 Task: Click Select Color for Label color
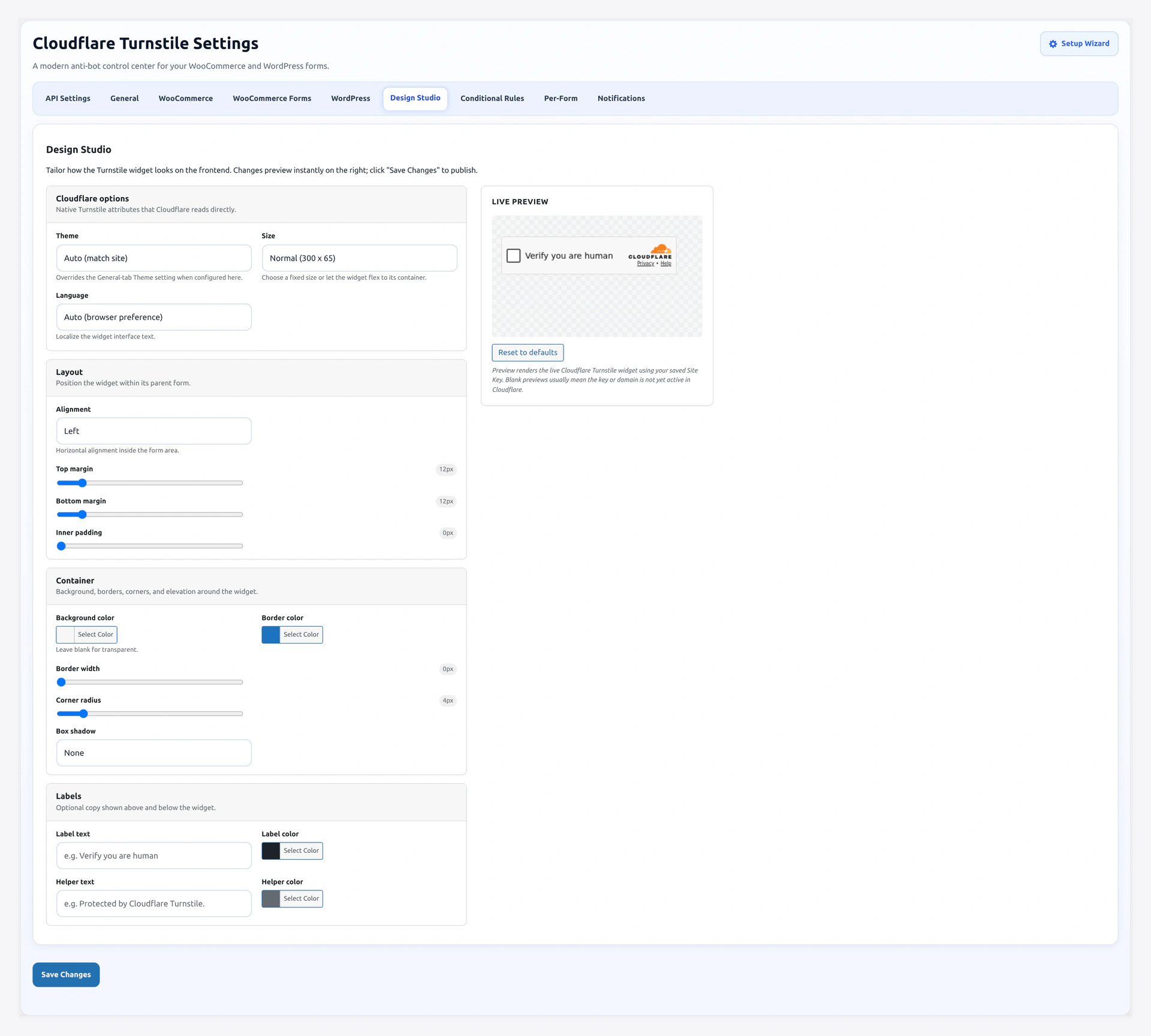click(301, 851)
